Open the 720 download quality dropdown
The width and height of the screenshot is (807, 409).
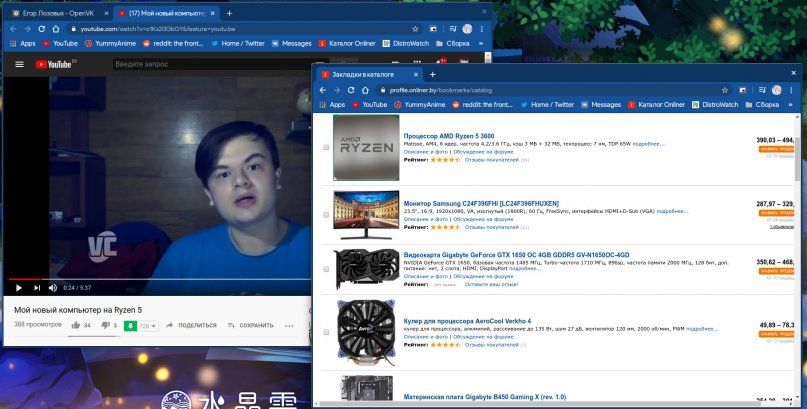point(148,326)
